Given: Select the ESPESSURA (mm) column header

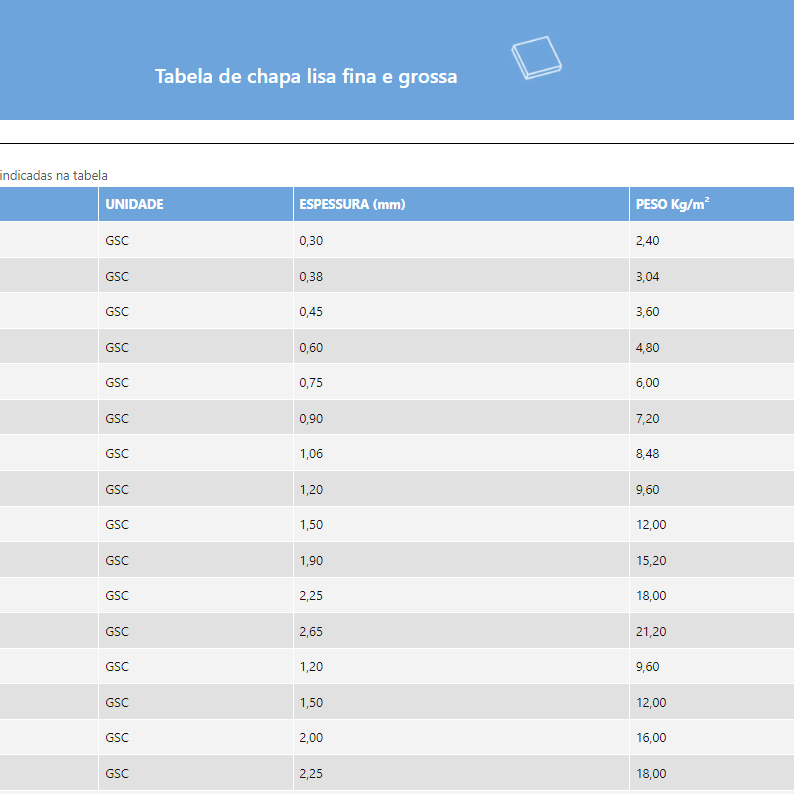Looking at the screenshot, I should click(352, 204).
